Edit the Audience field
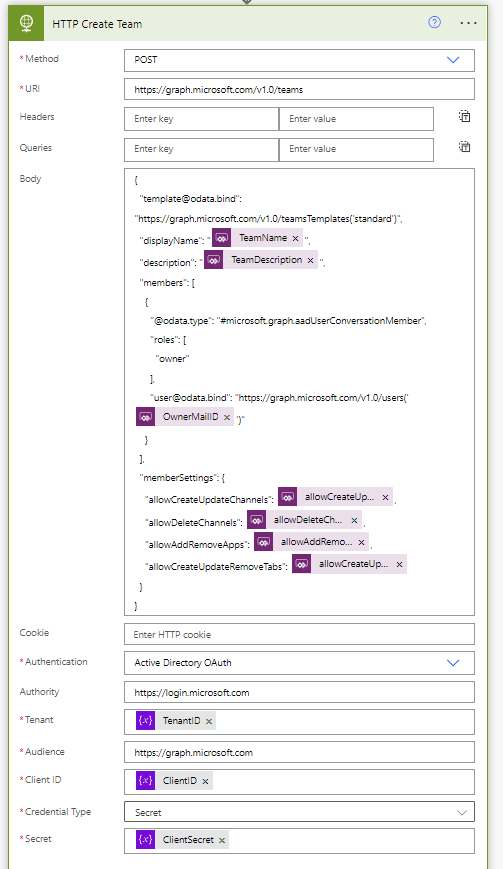Viewport: 503px width, 869px height. [x=299, y=752]
